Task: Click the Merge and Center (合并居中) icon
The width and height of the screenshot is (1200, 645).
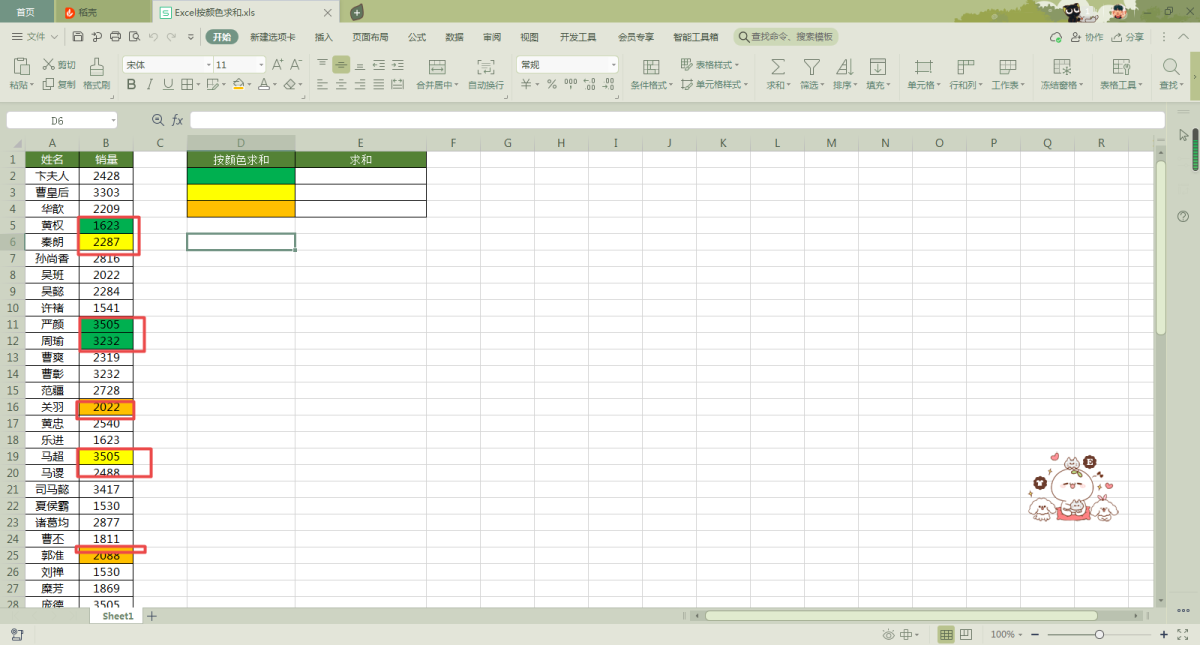Action: [437, 67]
